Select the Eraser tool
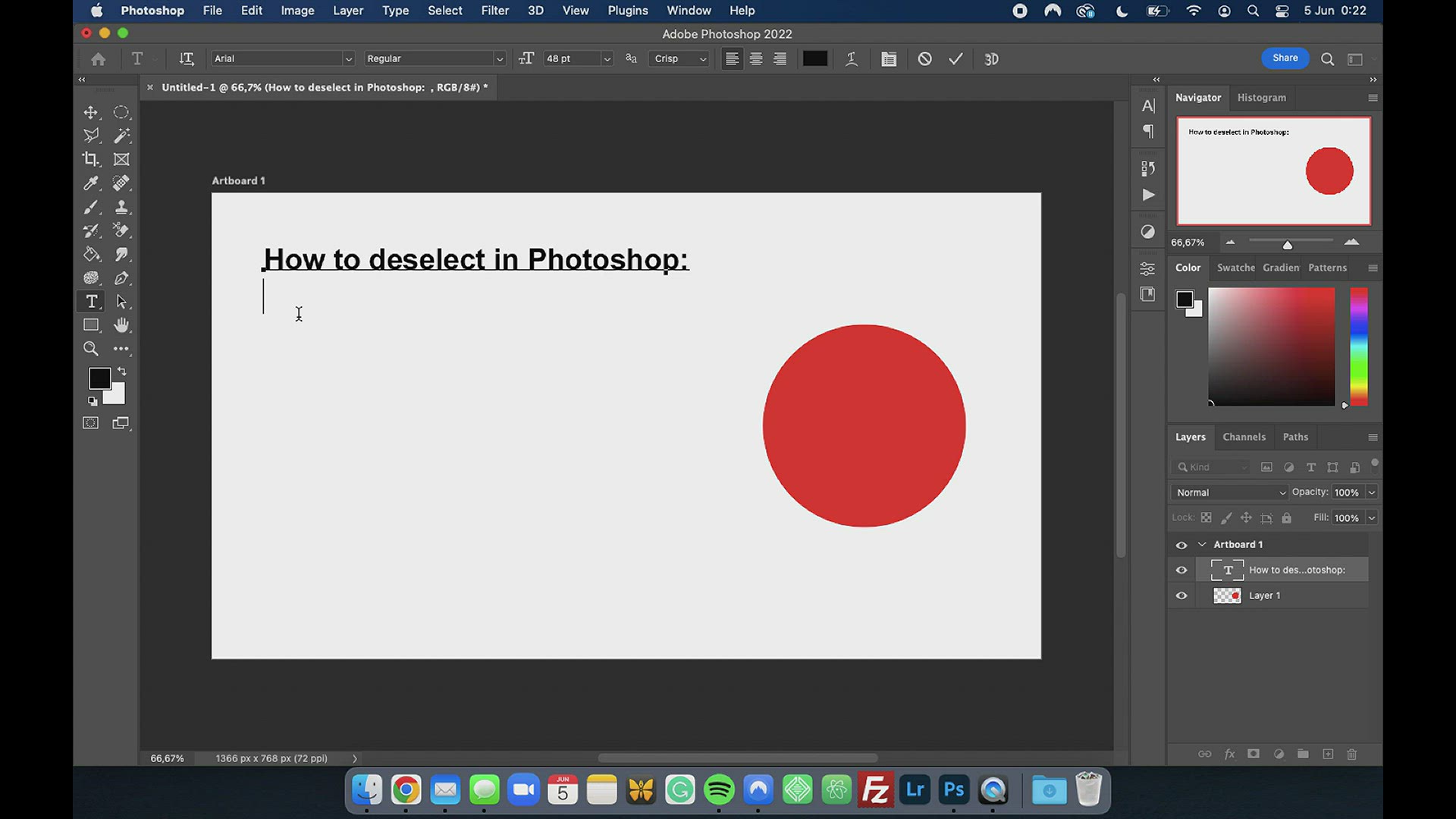The height and width of the screenshot is (819, 1456). pyautogui.click(x=121, y=231)
